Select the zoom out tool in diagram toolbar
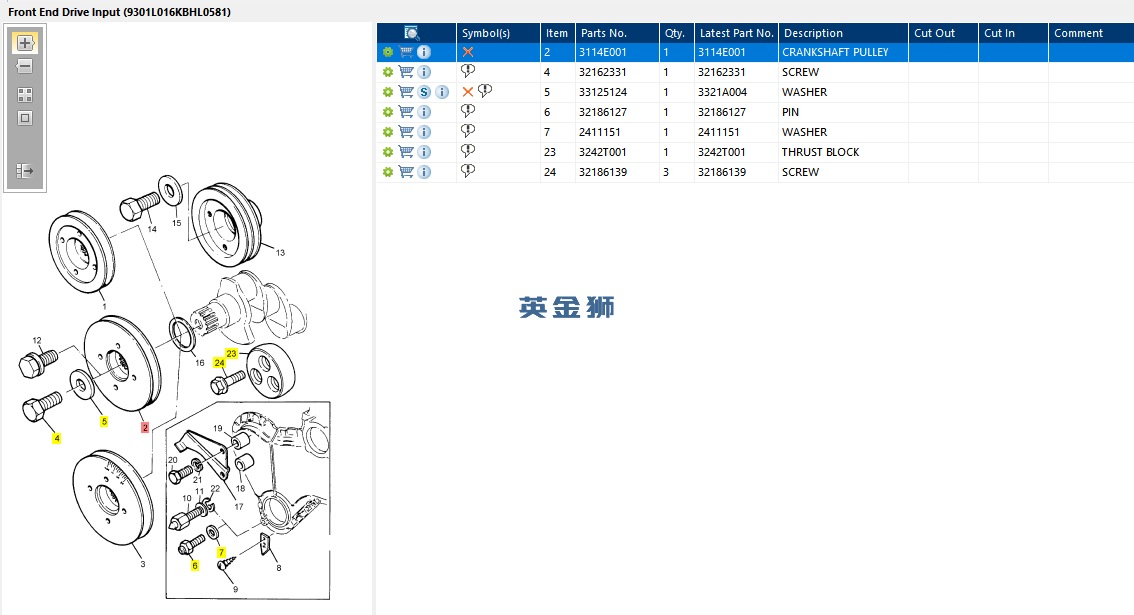Image resolution: width=1134 pixels, height=615 pixels. tap(25, 66)
